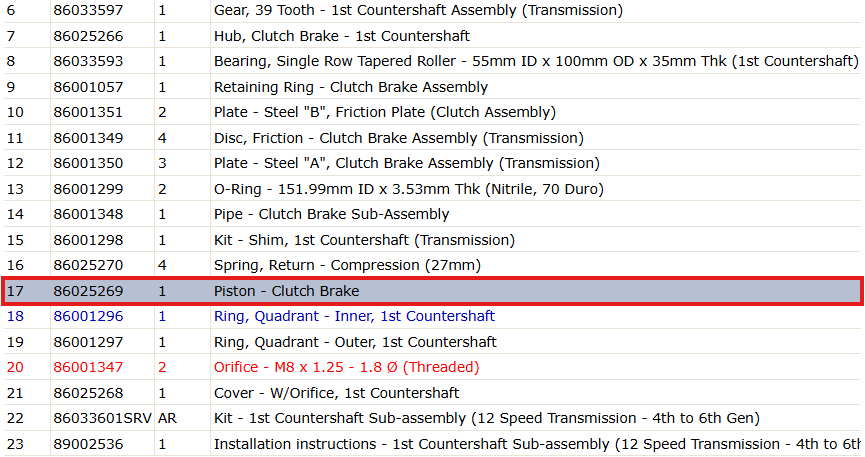The image size is (865, 457).
Task: Open the blue Ring, Quadrant - Inner link
Action: pyautogui.click(x=354, y=316)
